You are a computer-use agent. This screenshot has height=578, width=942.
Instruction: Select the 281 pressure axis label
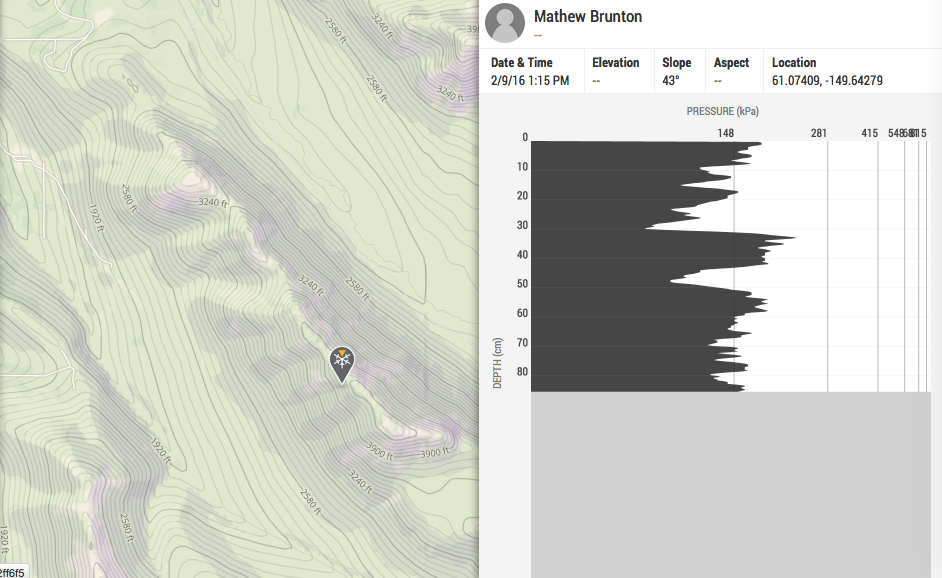(819, 133)
